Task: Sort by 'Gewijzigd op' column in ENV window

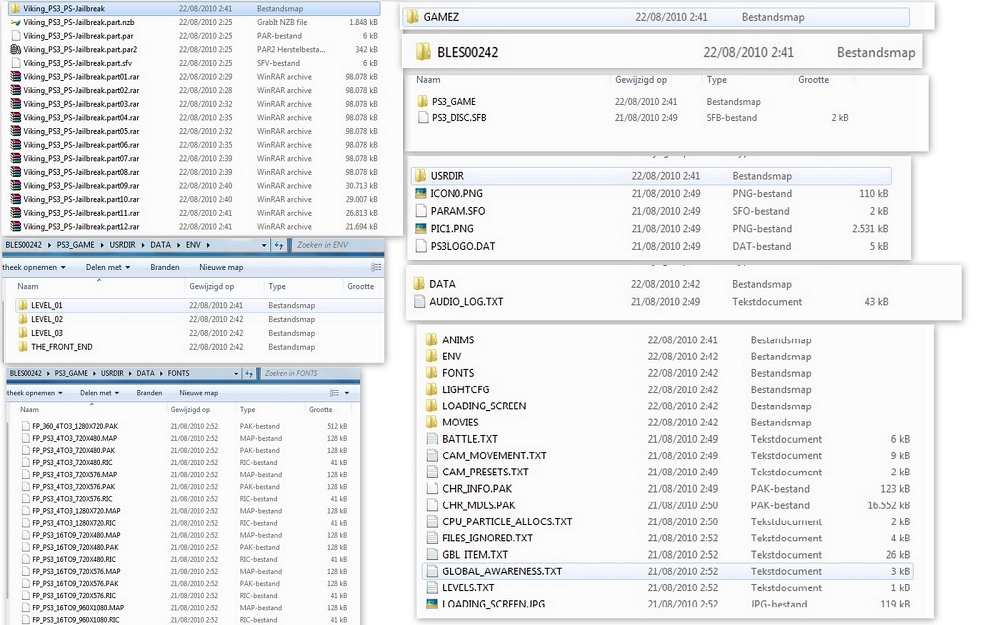Action: (x=209, y=286)
